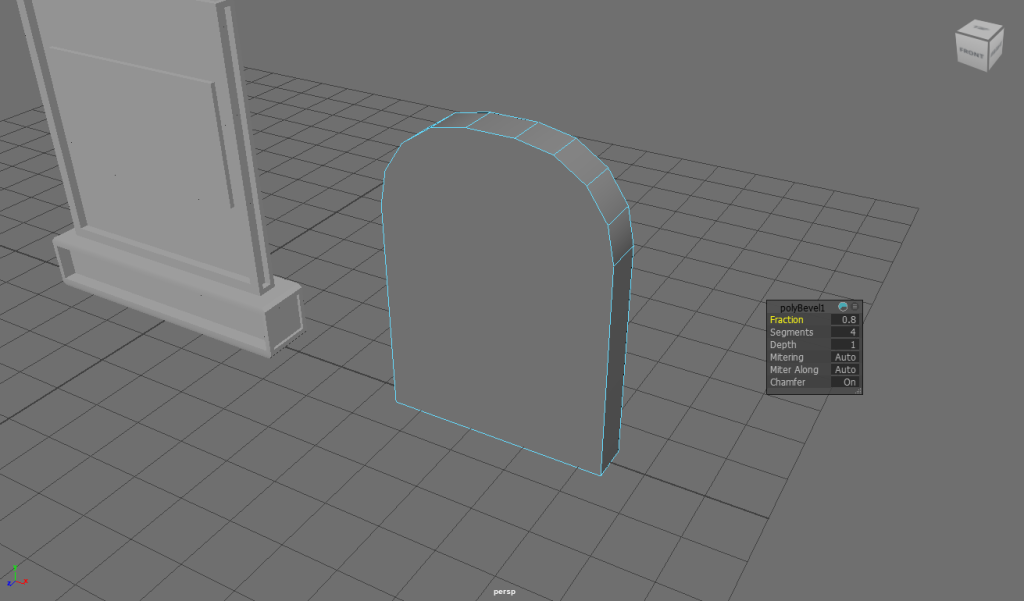Click the top face of the view cube
1024x601 pixels.
(980, 28)
